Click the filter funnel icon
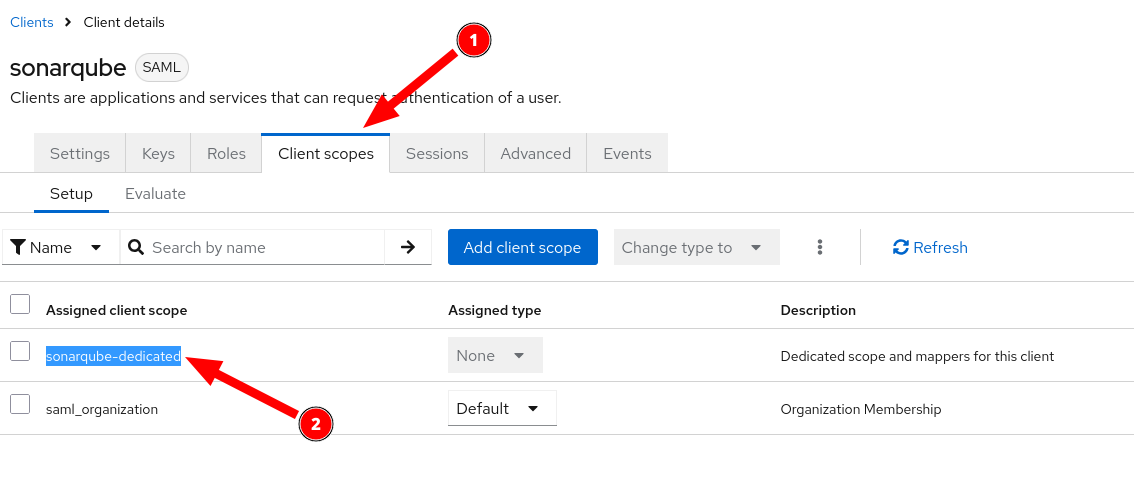Viewport: 1134px width, 499px height. pyautogui.click(x=19, y=247)
